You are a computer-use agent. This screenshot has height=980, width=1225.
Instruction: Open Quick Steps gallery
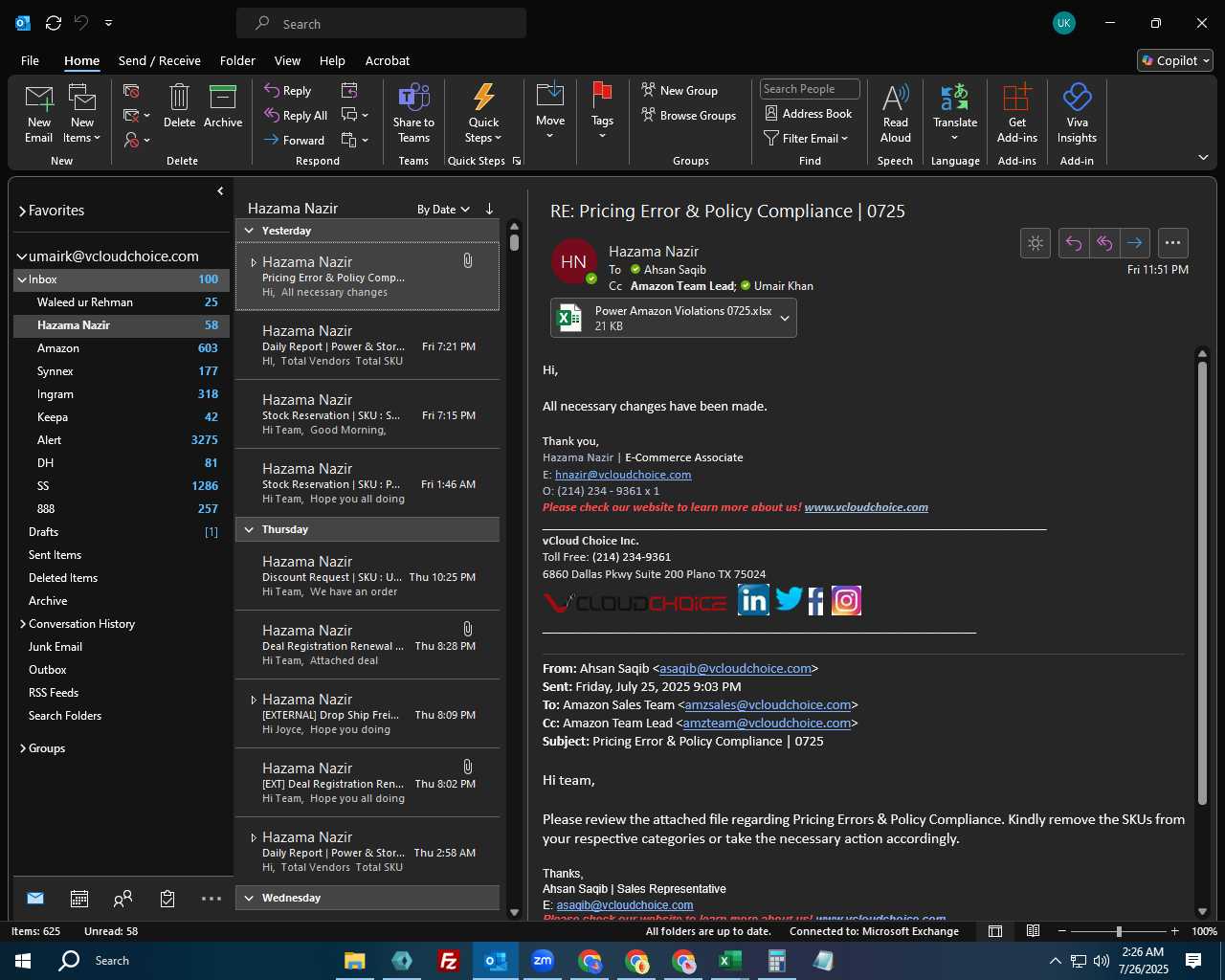pos(483,114)
